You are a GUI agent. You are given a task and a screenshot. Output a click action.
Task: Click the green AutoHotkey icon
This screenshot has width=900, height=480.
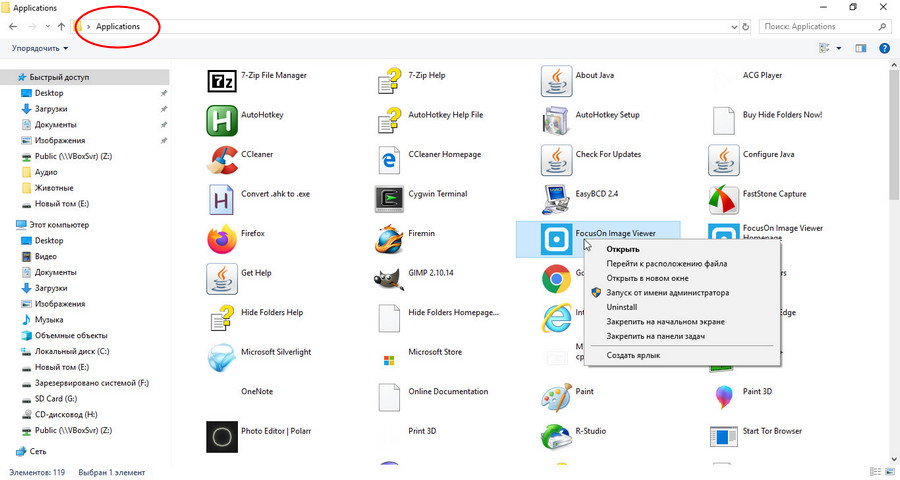222,121
